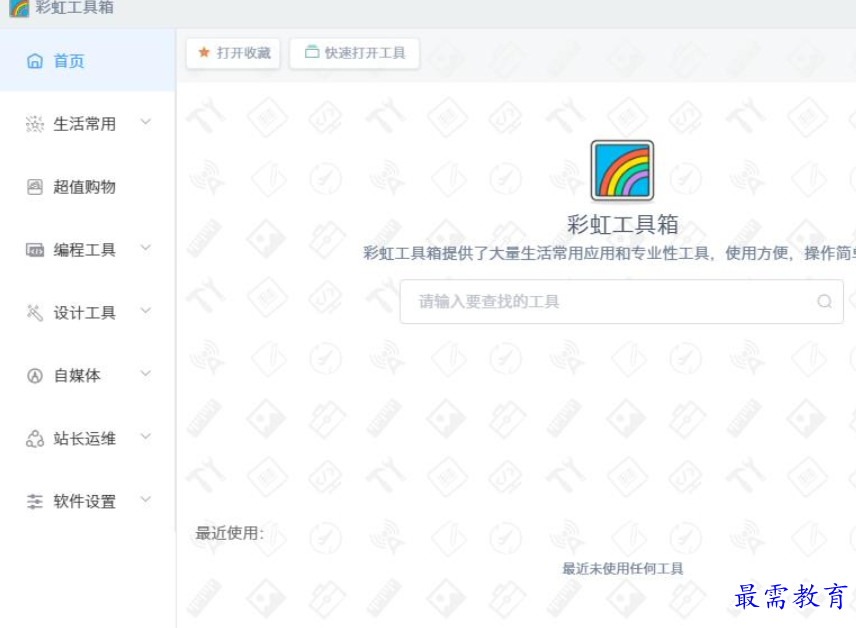
Task: Click the 自媒体 circle icon
Action: [34, 376]
